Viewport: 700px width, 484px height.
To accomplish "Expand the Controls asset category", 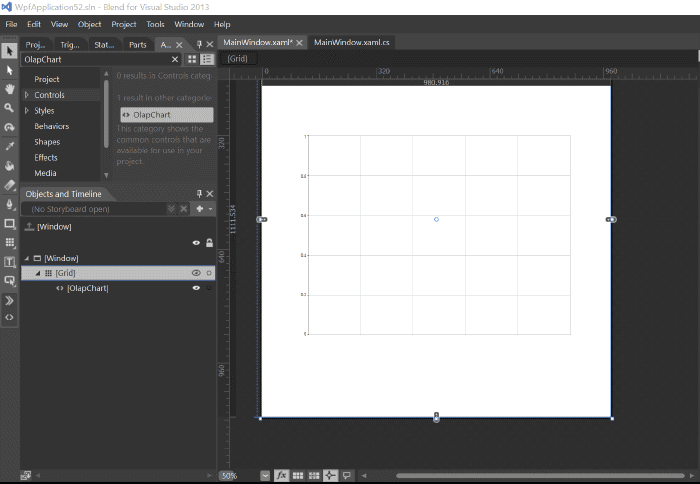I will 27,95.
